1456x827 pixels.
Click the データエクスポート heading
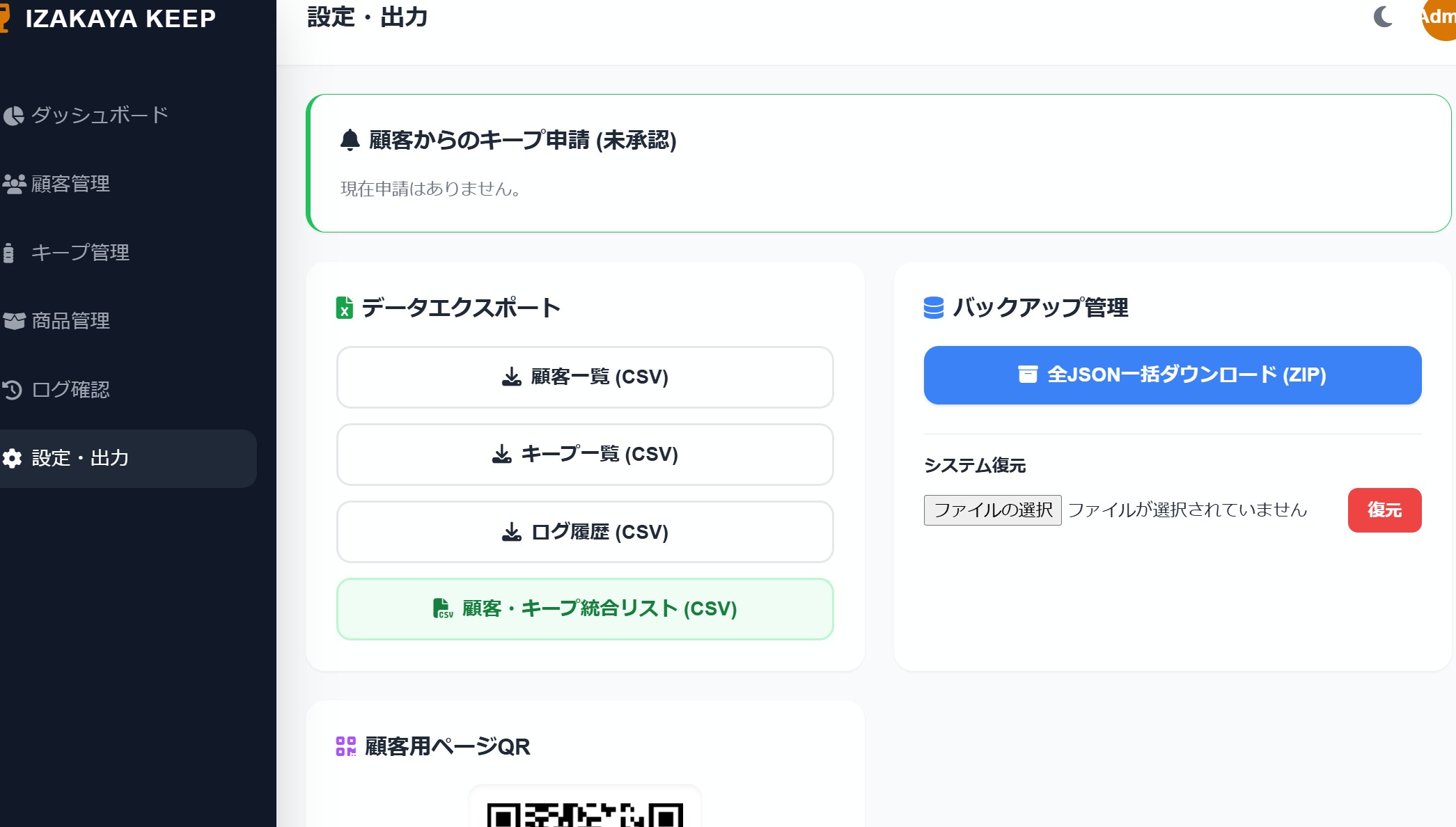click(x=461, y=308)
